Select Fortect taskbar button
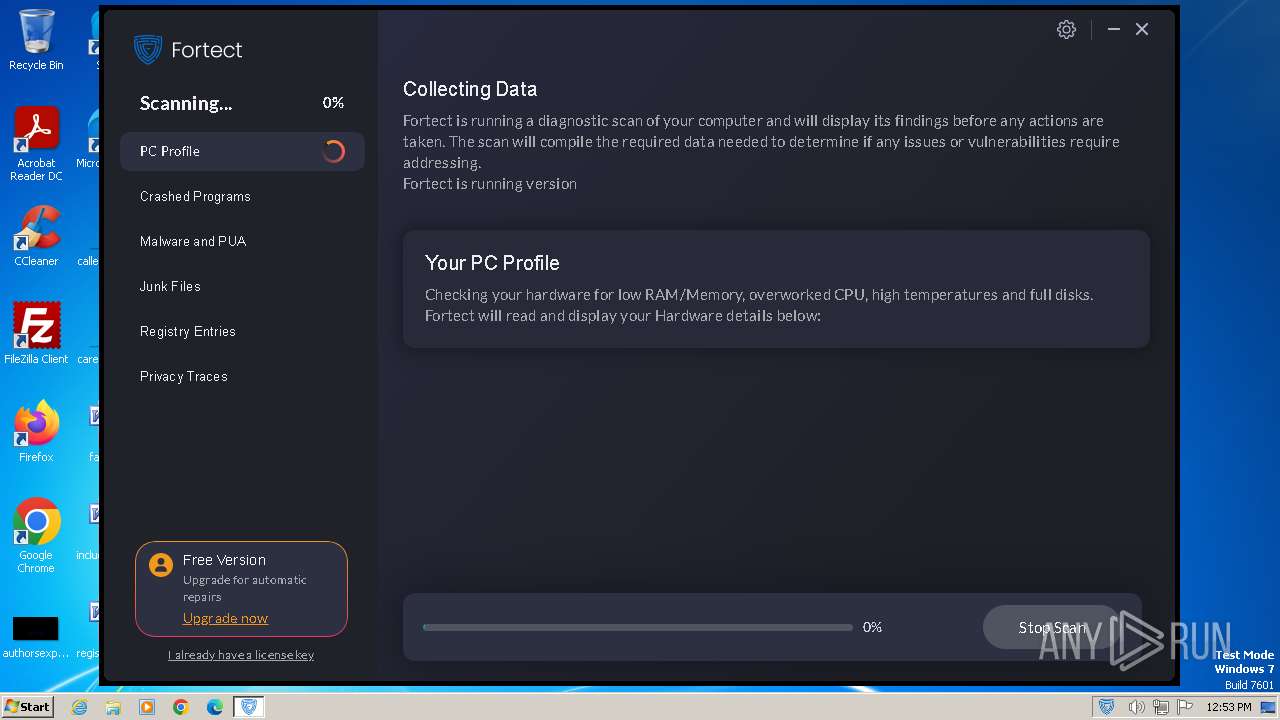1280x720 pixels. coord(249,707)
